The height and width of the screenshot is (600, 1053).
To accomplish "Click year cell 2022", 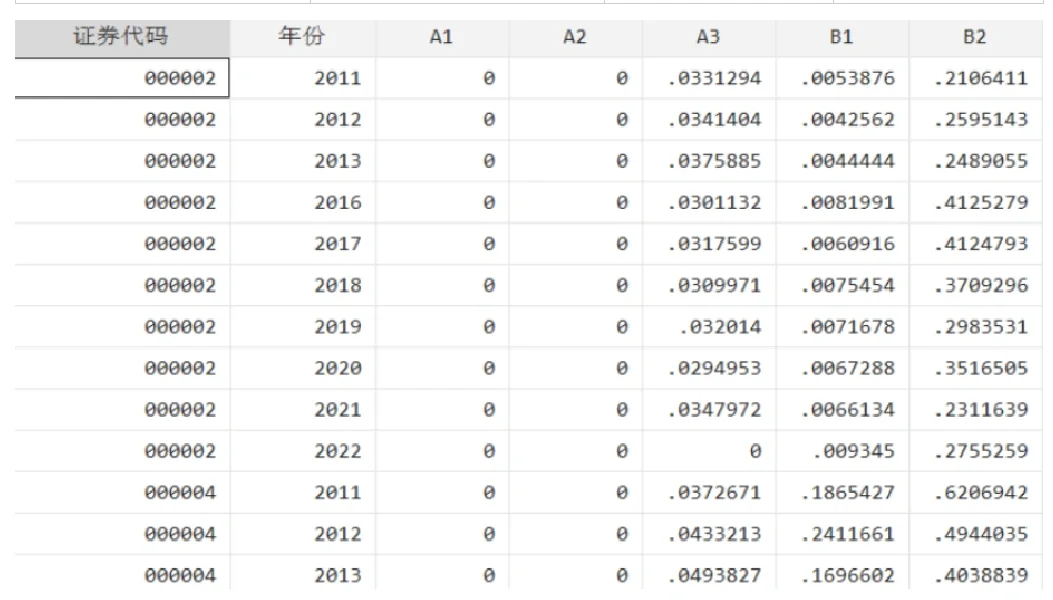I will [x=302, y=452].
